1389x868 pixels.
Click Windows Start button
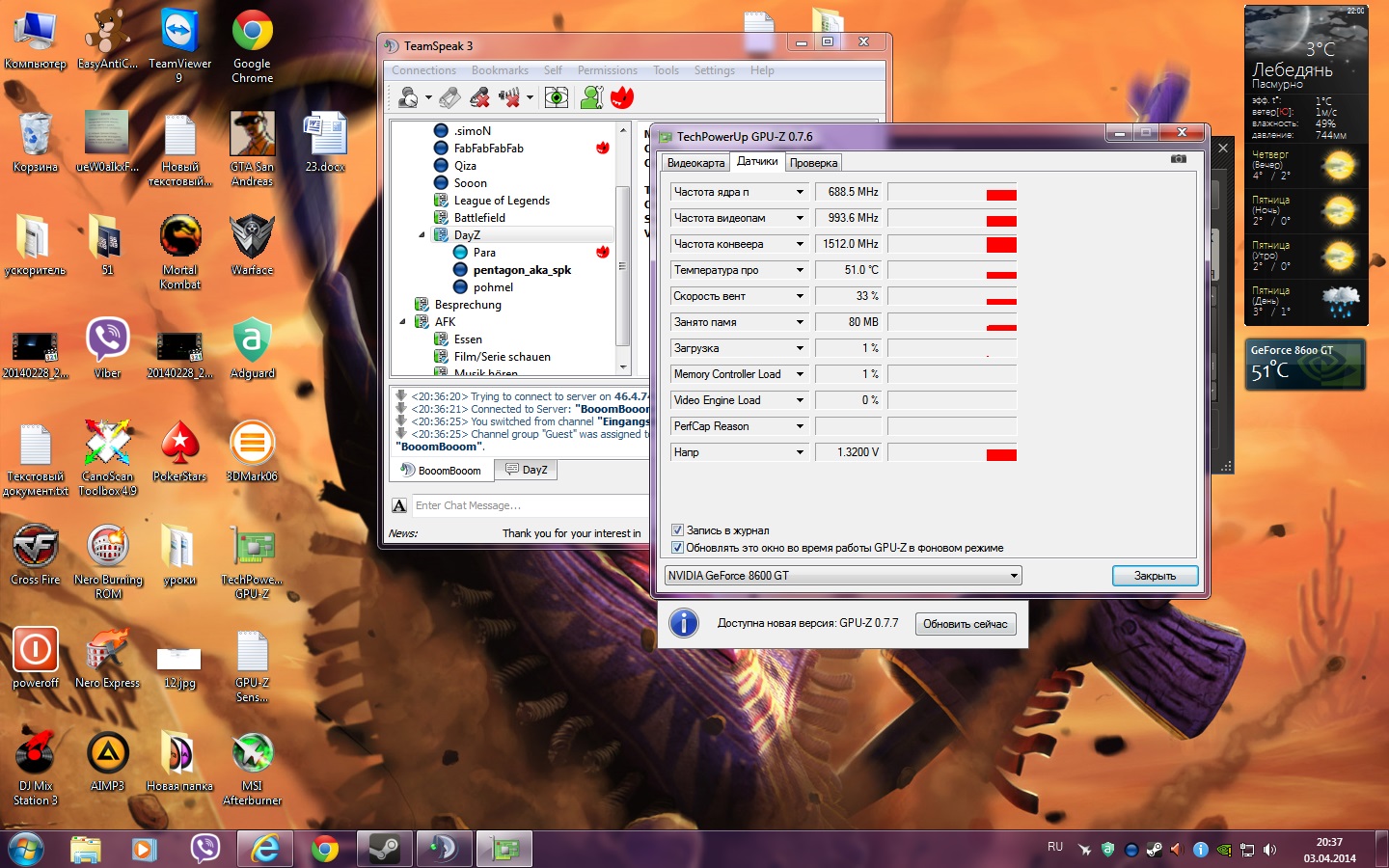27,849
